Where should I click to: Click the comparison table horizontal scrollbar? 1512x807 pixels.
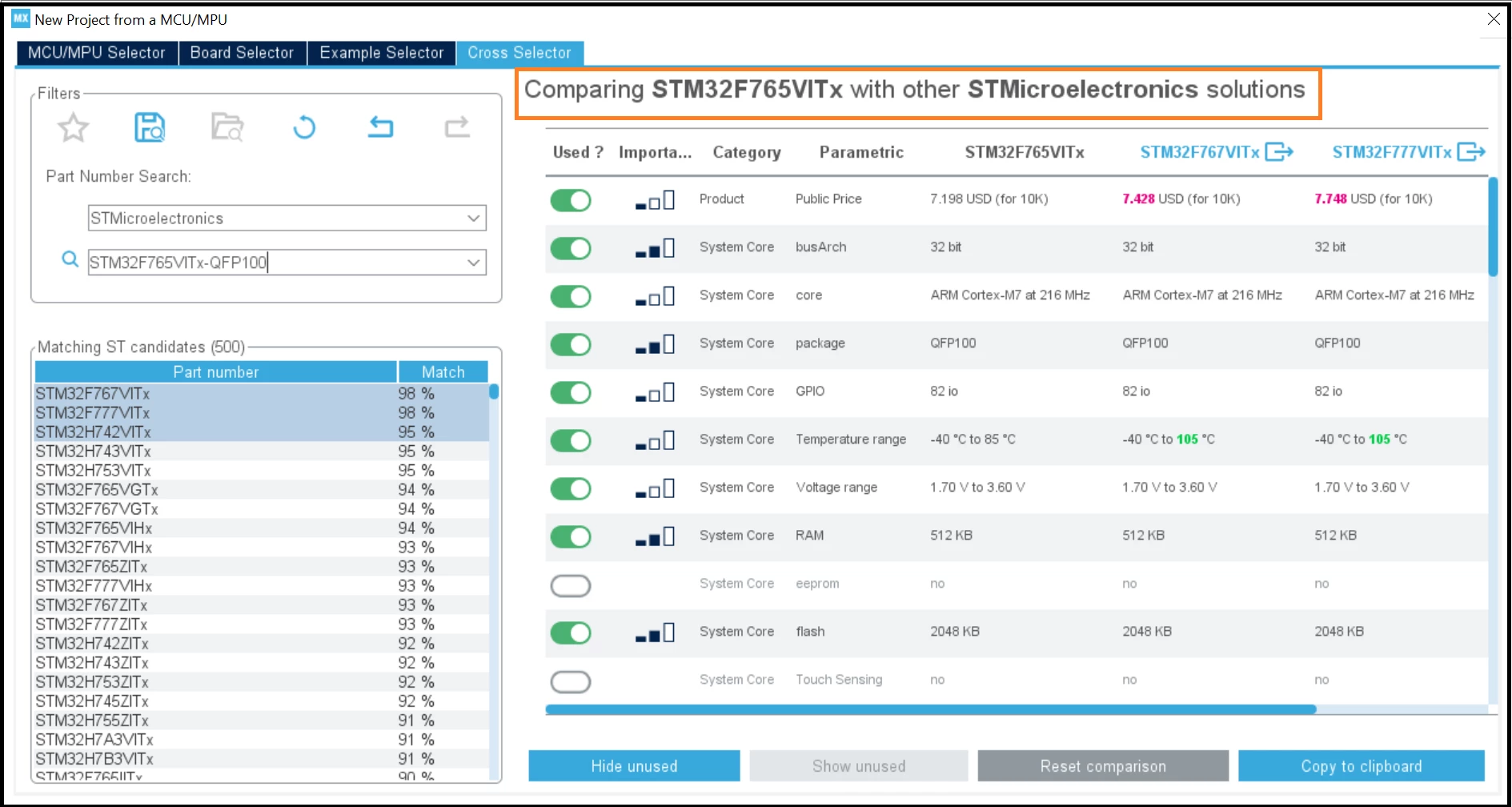(x=931, y=709)
